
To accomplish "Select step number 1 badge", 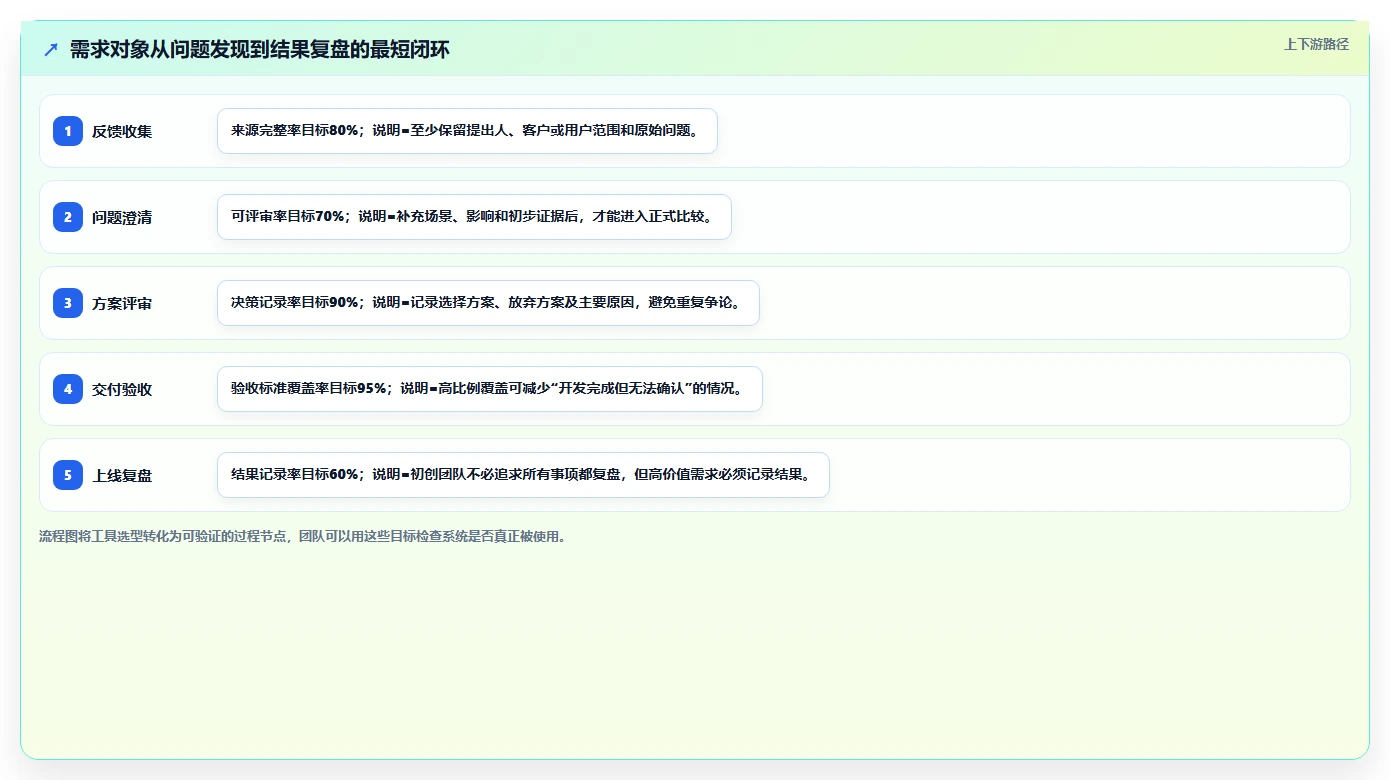I will pyautogui.click(x=68, y=130).
